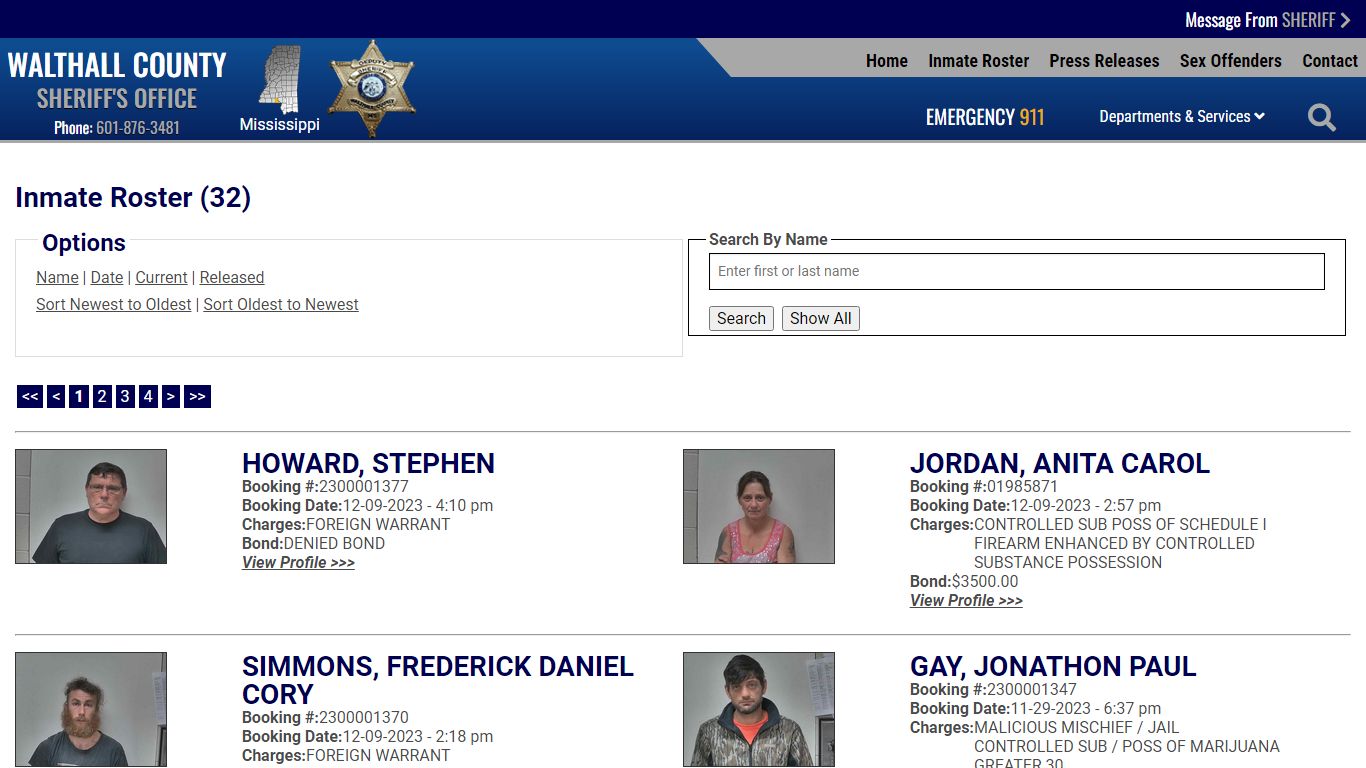Switch to the Inmate Roster tab

[978, 60]
